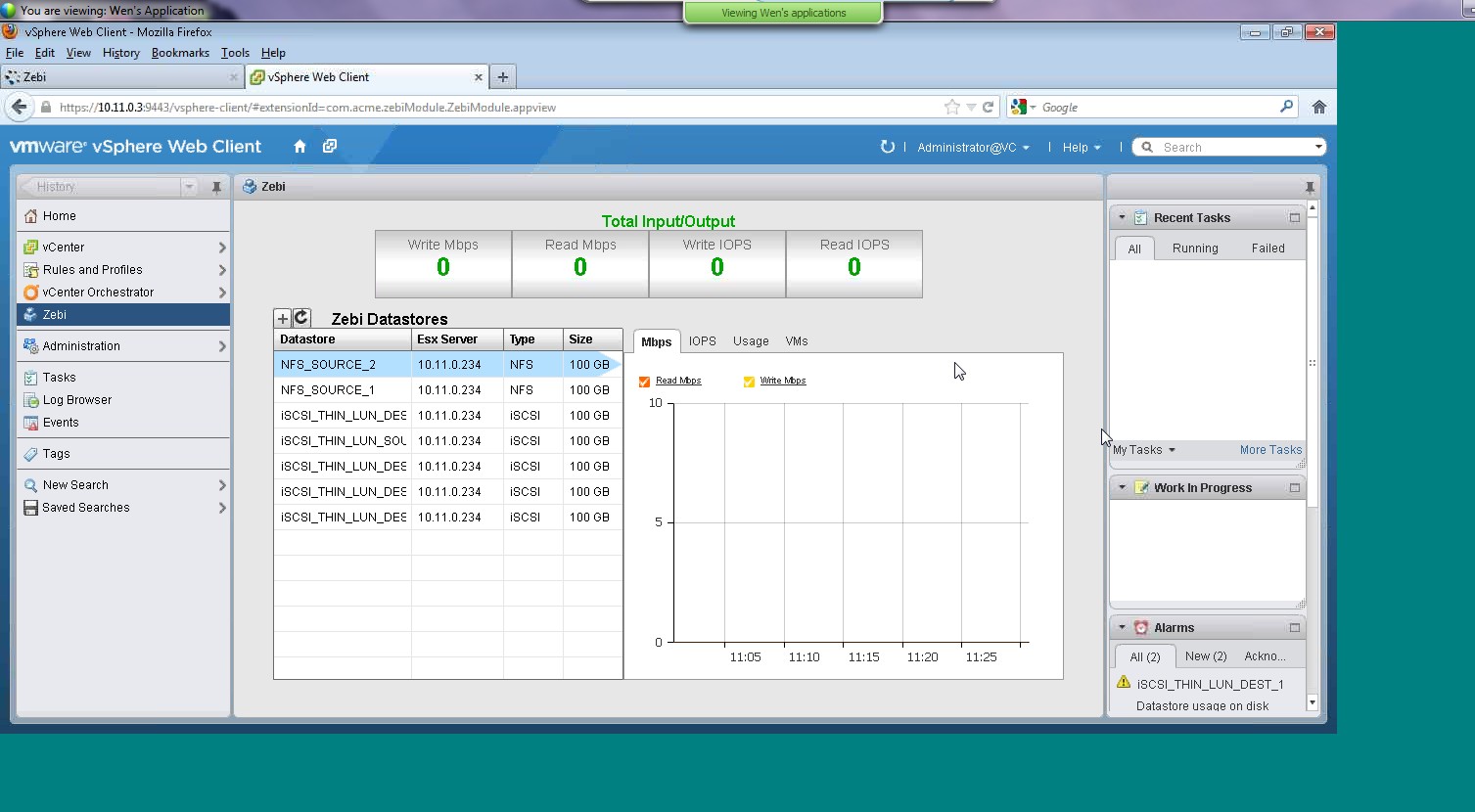Expand vCenter Orchestrator
1475x812 pixels.
(x=222, y=293)
